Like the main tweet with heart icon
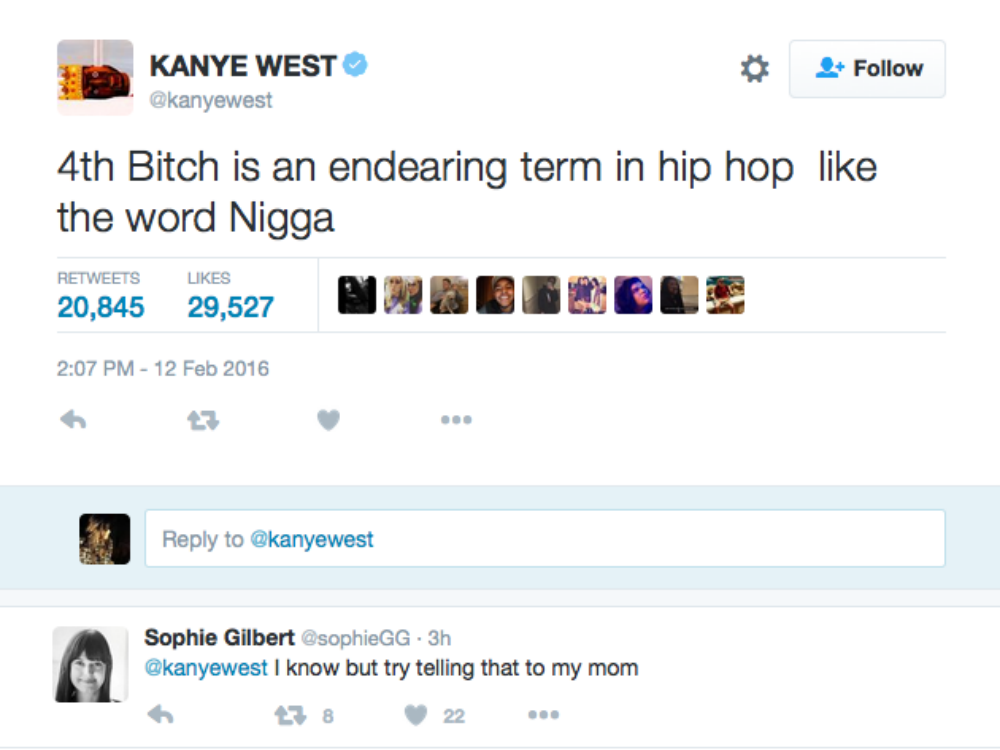 (329, 421)
